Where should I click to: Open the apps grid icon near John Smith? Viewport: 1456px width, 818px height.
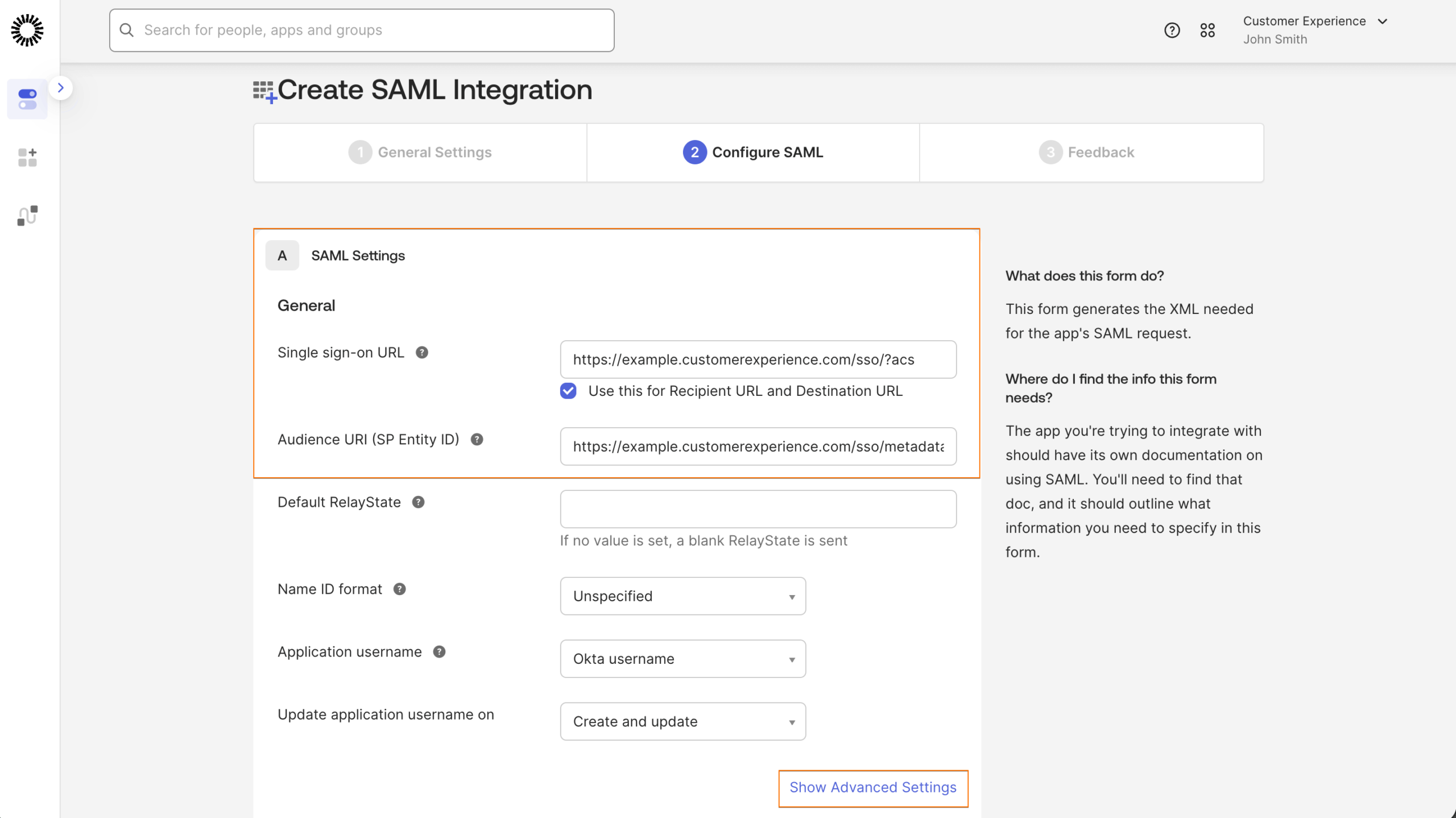pos(1208,30)
